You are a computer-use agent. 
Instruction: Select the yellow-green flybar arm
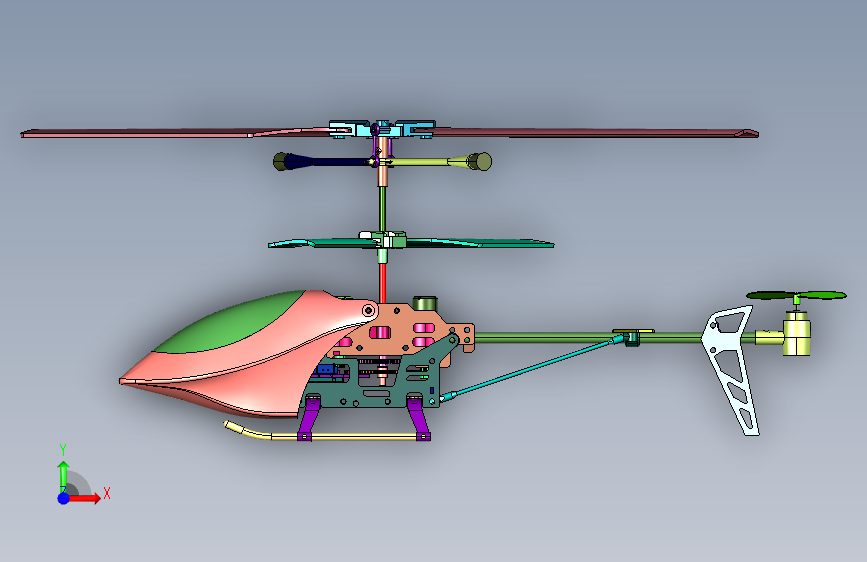tap(426, 162)
